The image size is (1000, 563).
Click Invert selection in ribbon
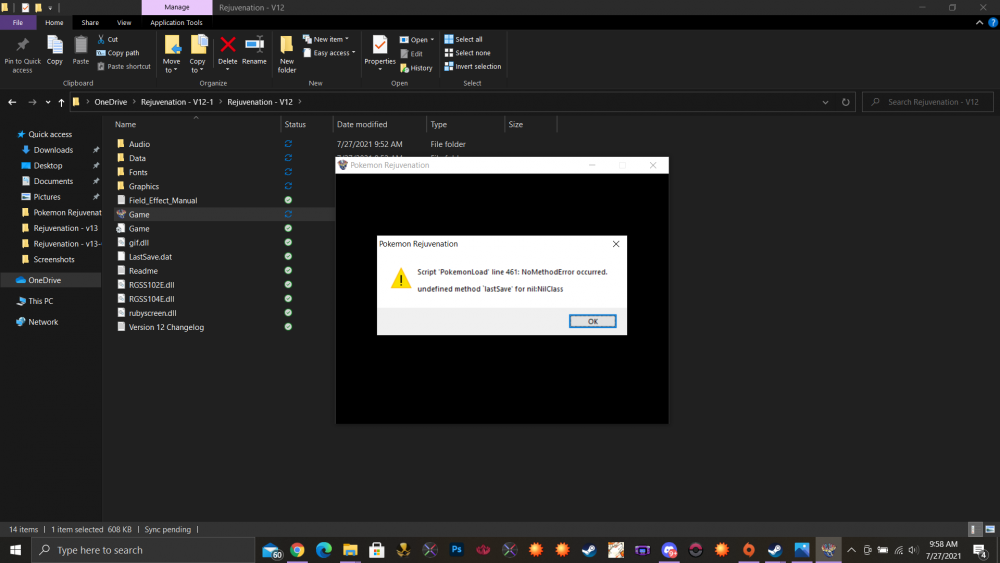473,66
